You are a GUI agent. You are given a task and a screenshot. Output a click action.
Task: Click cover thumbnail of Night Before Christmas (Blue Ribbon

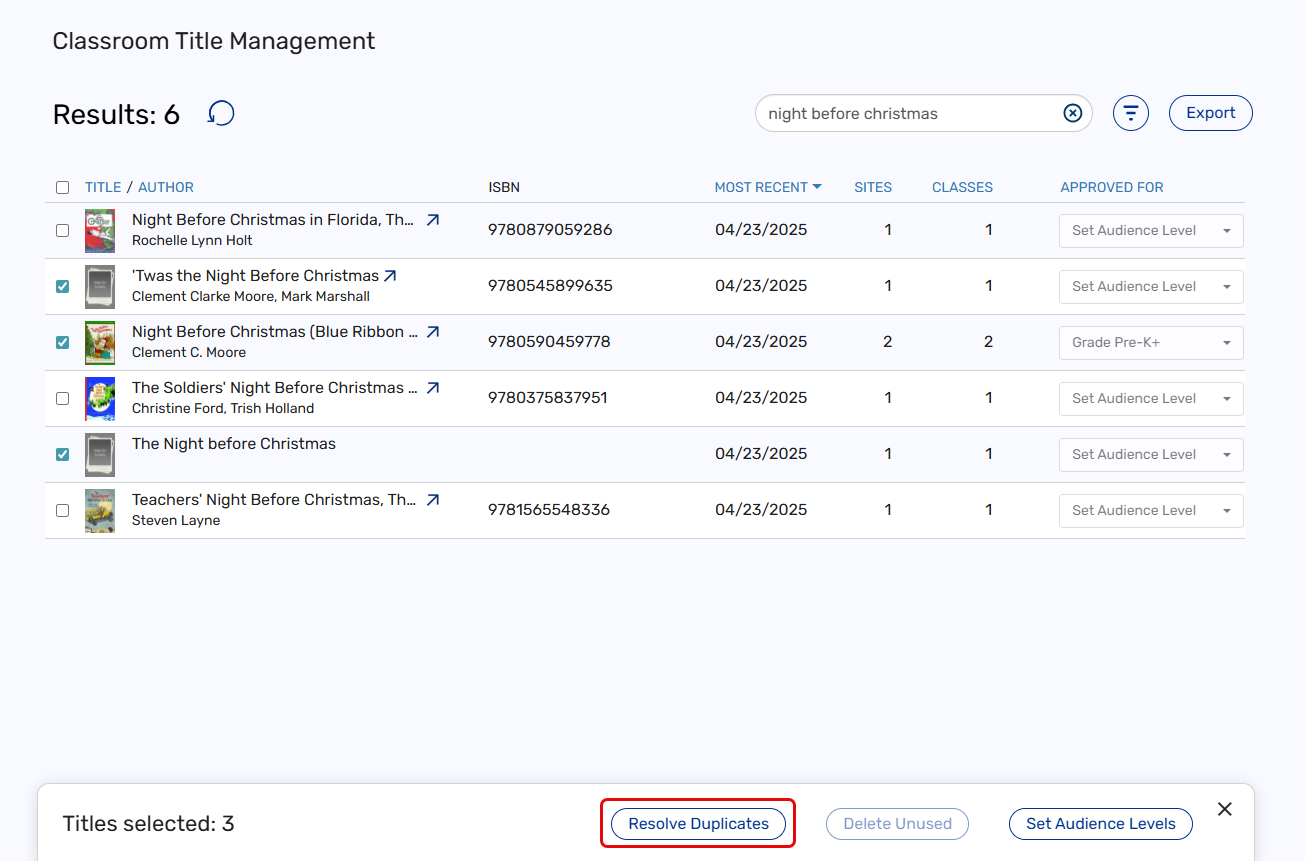(100, 342)
